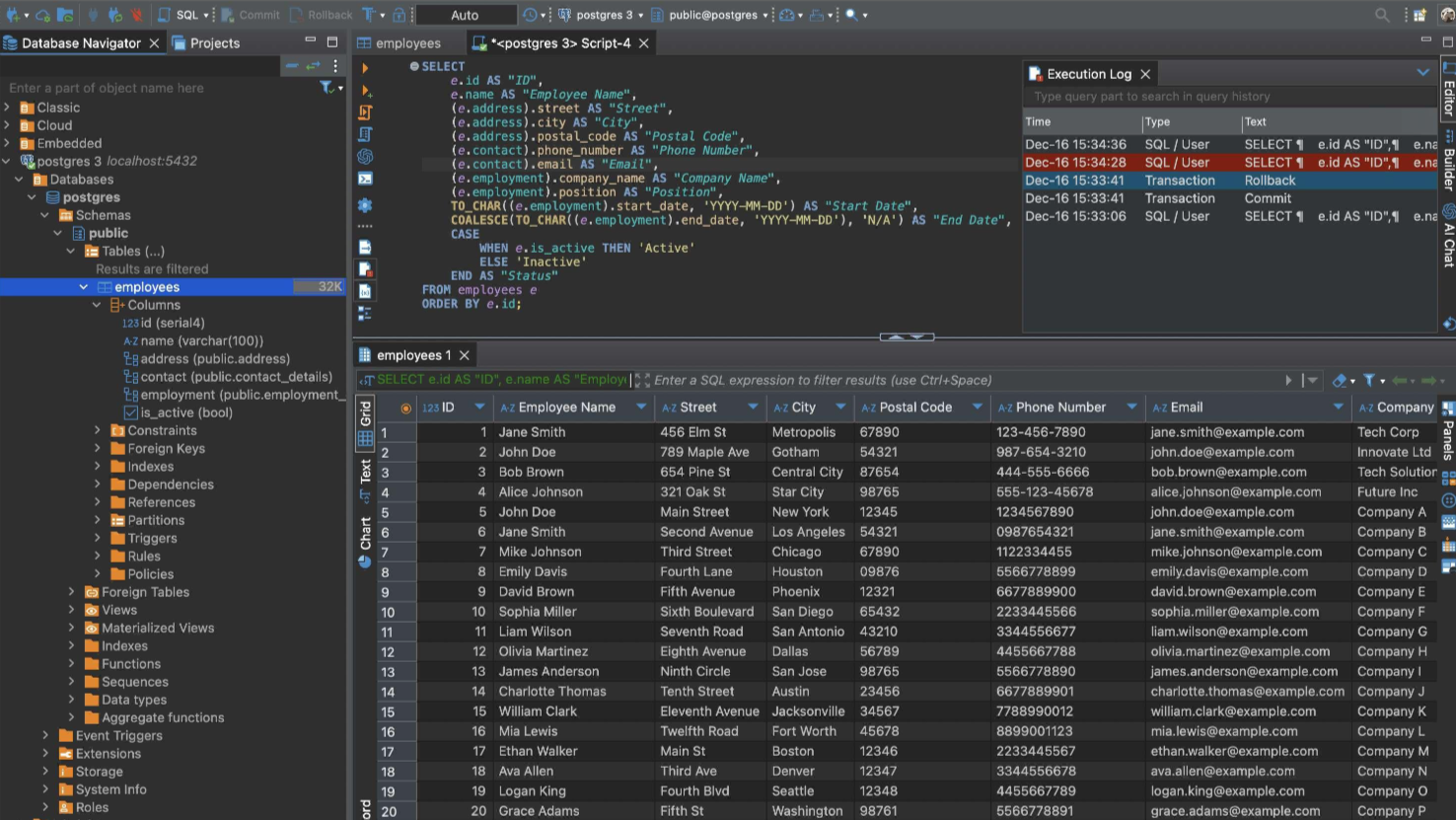
Task: Toggle the is_active (bool) column checkbox icon
Action: click(x=131, y=412)
